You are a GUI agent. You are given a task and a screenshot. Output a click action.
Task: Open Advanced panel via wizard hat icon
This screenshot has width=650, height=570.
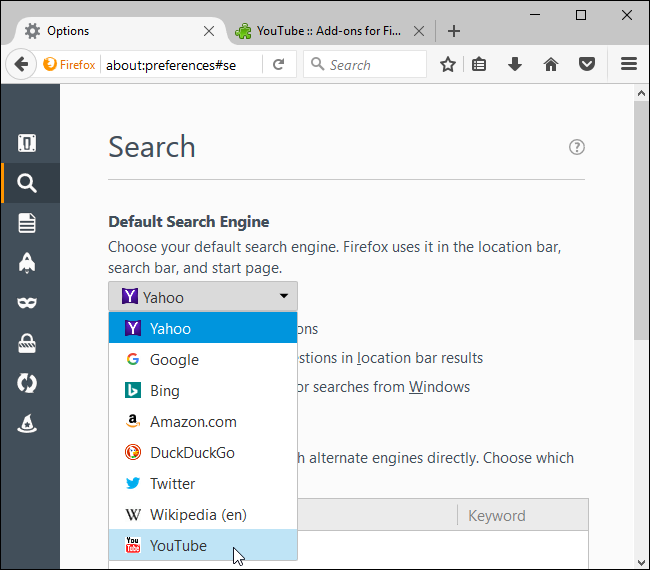(27, 424)
